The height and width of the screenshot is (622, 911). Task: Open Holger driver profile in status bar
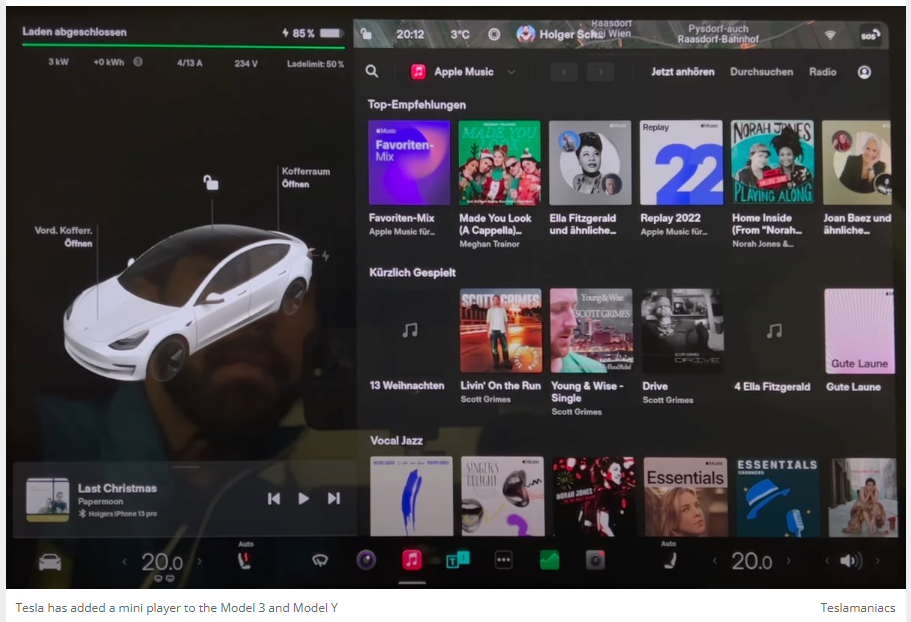(x=560, y=34)
